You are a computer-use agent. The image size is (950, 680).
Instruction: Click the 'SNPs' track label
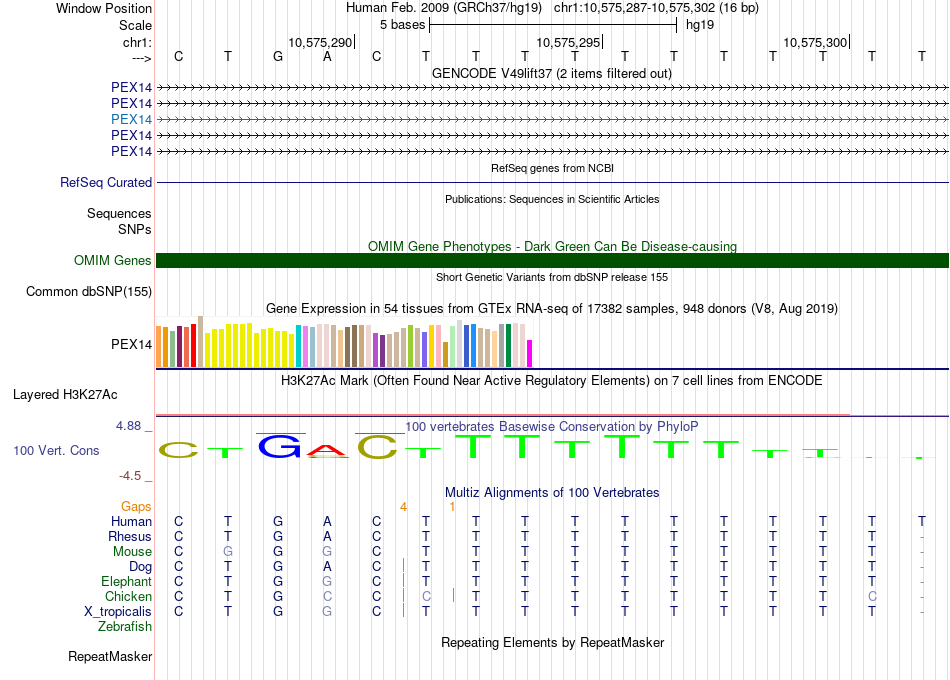135,229
